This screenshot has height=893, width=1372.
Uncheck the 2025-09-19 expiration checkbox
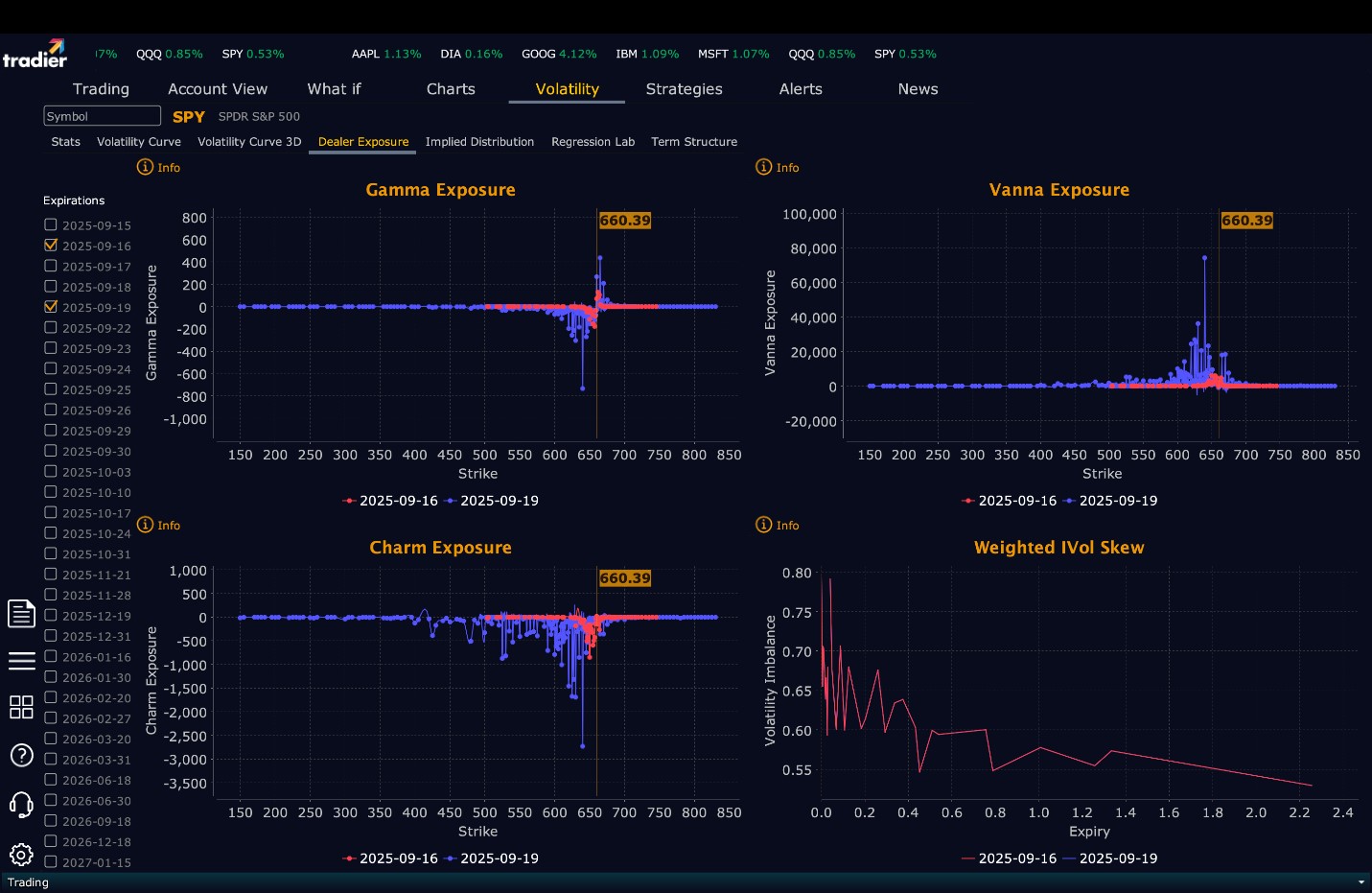tap(51, 307)
